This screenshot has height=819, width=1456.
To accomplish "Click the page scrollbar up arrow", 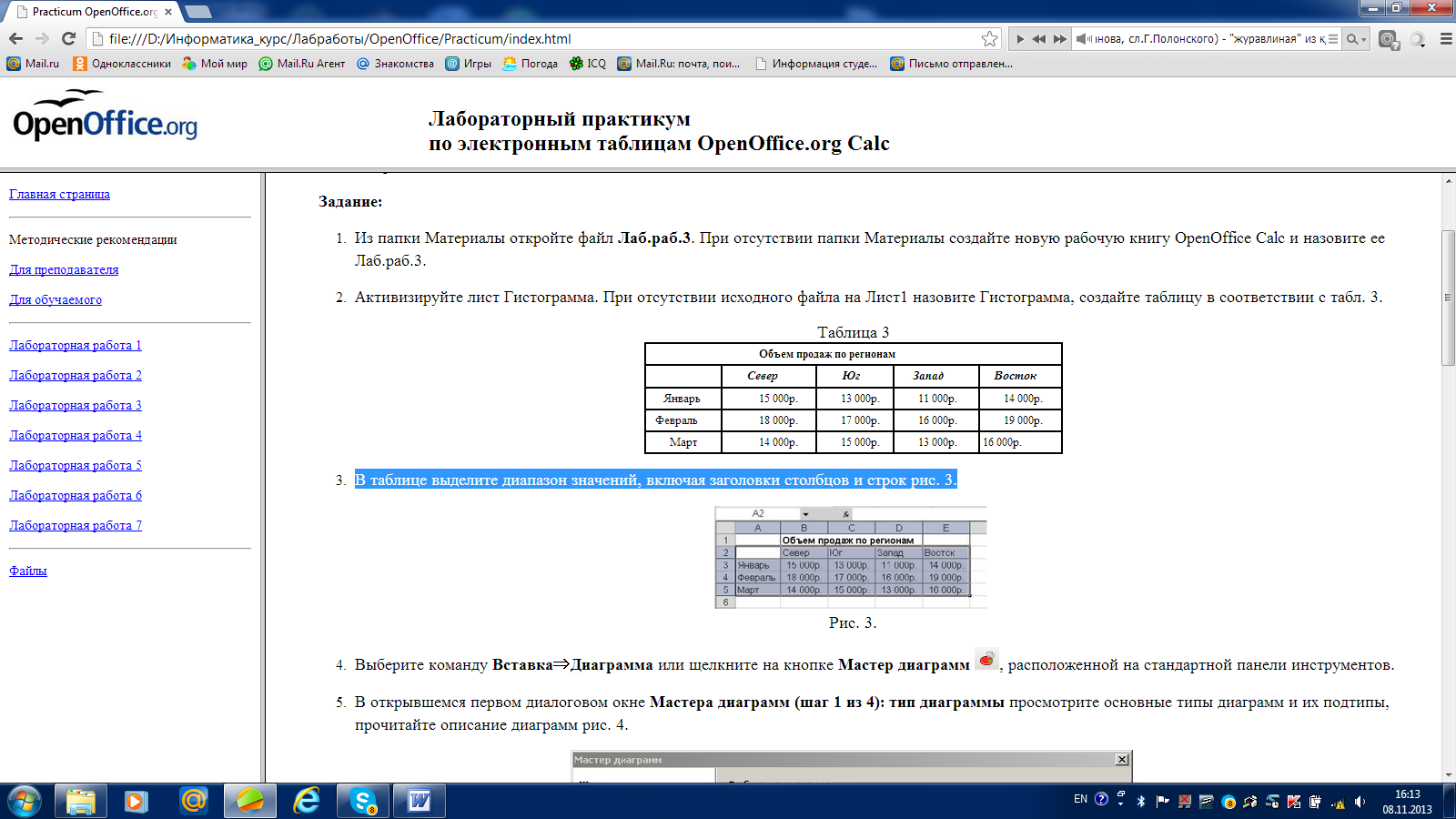I will (1448, 180).
